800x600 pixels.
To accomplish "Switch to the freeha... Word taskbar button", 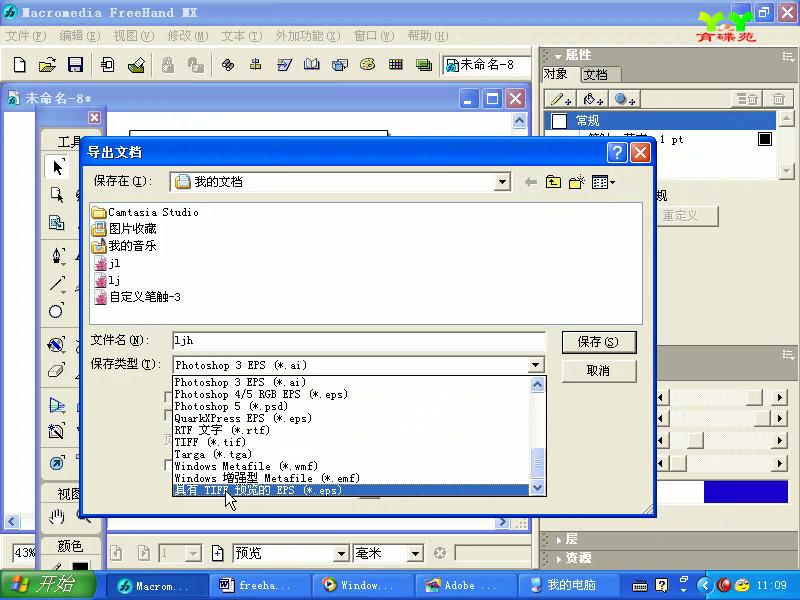I will (260, 585).
